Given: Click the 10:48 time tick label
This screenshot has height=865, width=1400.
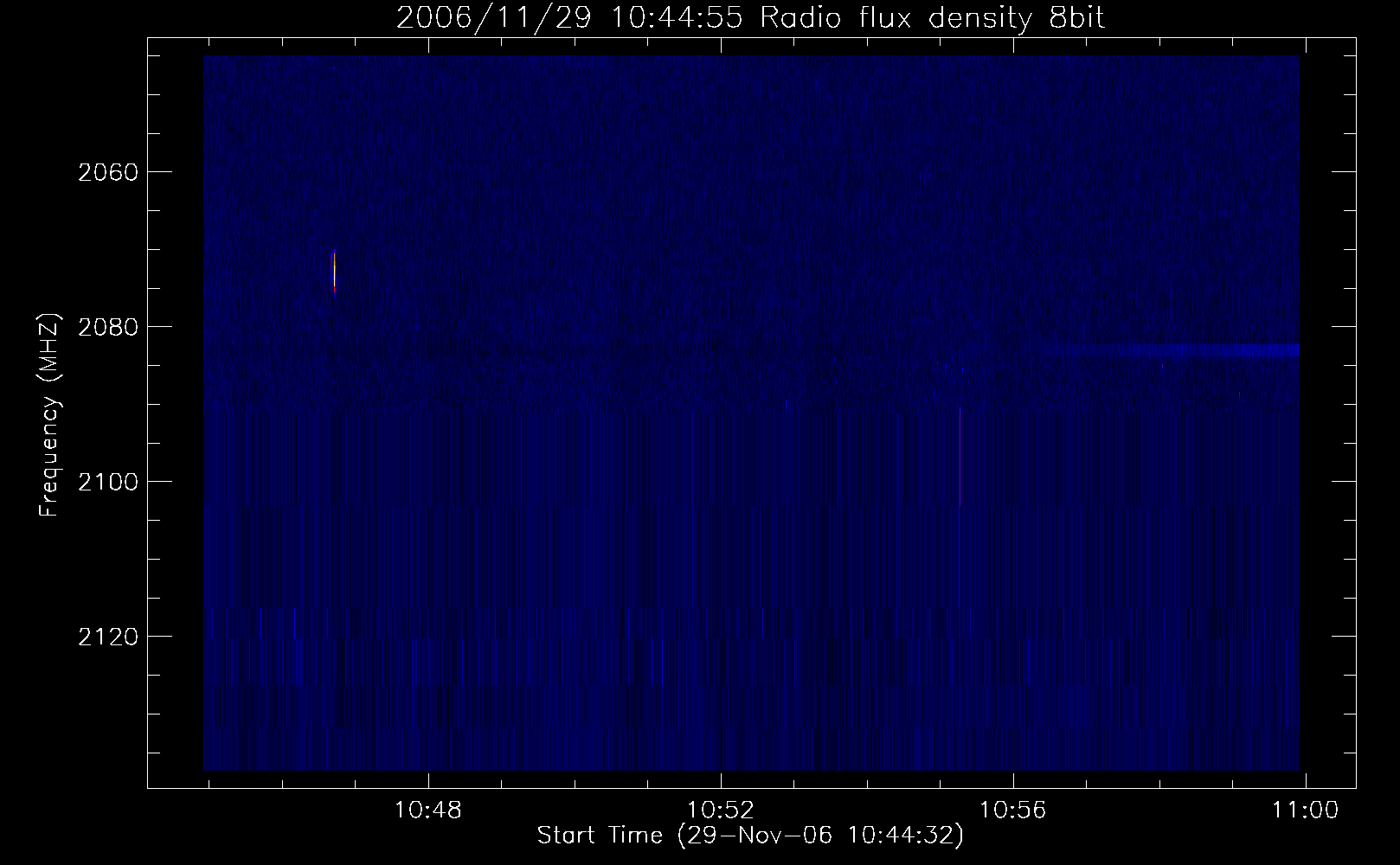Looking at the screenshot, I should (428, 811).
